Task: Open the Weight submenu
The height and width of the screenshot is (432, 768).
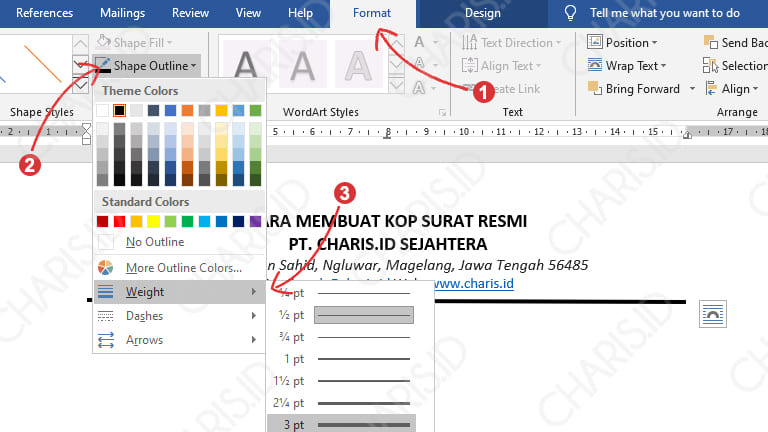Action: point(179,292)
